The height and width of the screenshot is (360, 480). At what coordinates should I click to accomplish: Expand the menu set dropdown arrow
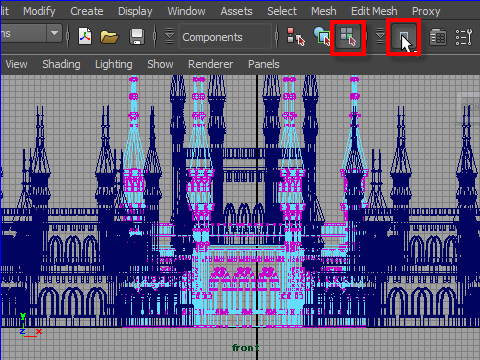pyautogui.click(x=54, y=33)
